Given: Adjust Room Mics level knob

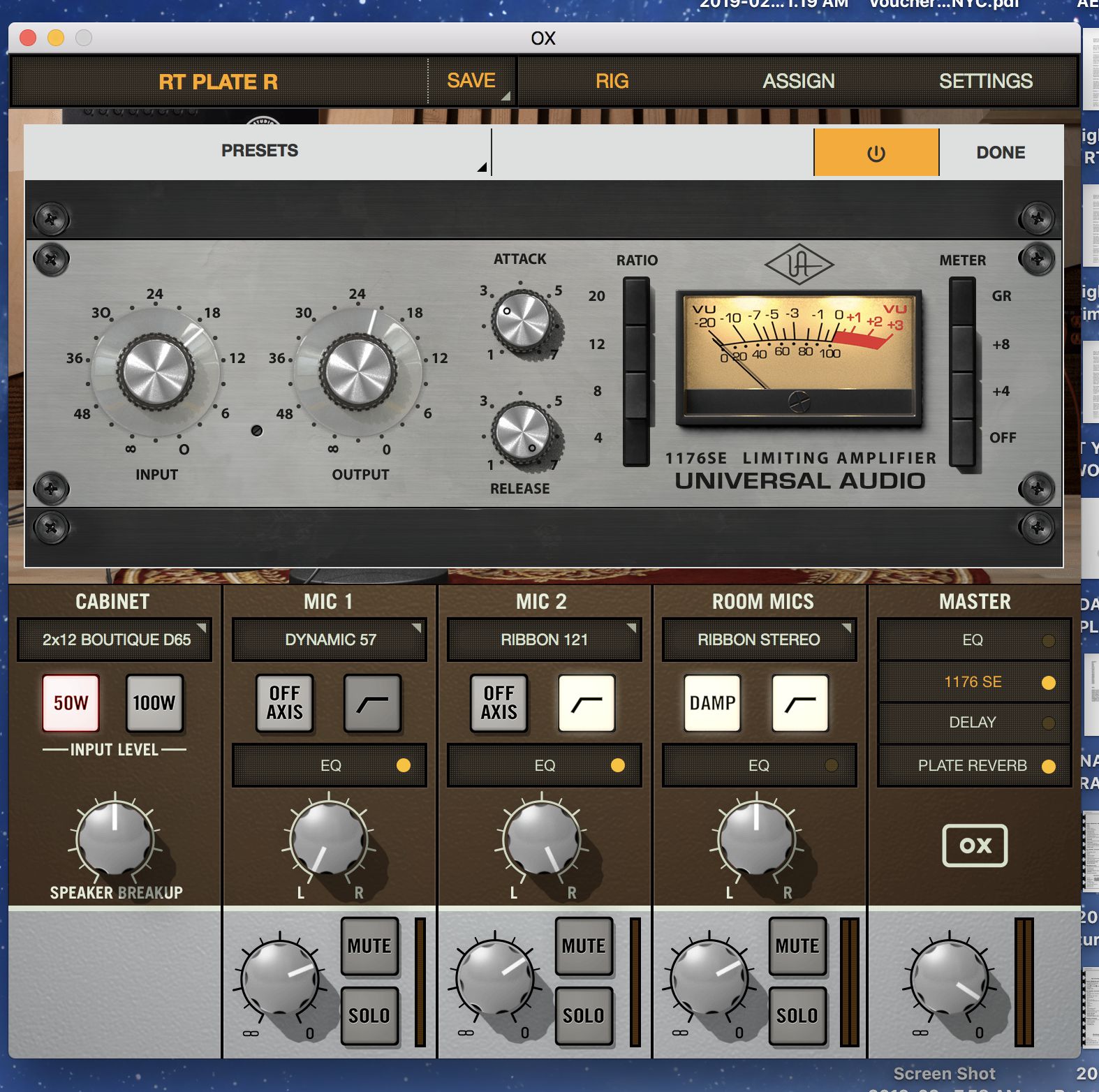Looking at the screenshot, I should click(709, 977).
